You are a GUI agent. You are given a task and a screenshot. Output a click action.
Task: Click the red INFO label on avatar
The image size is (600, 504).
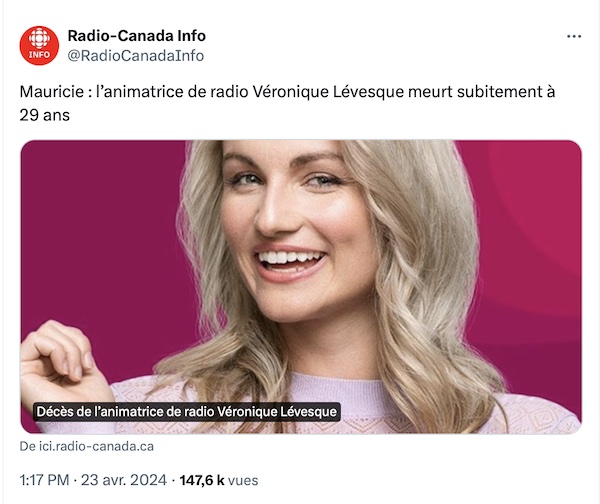39,55
